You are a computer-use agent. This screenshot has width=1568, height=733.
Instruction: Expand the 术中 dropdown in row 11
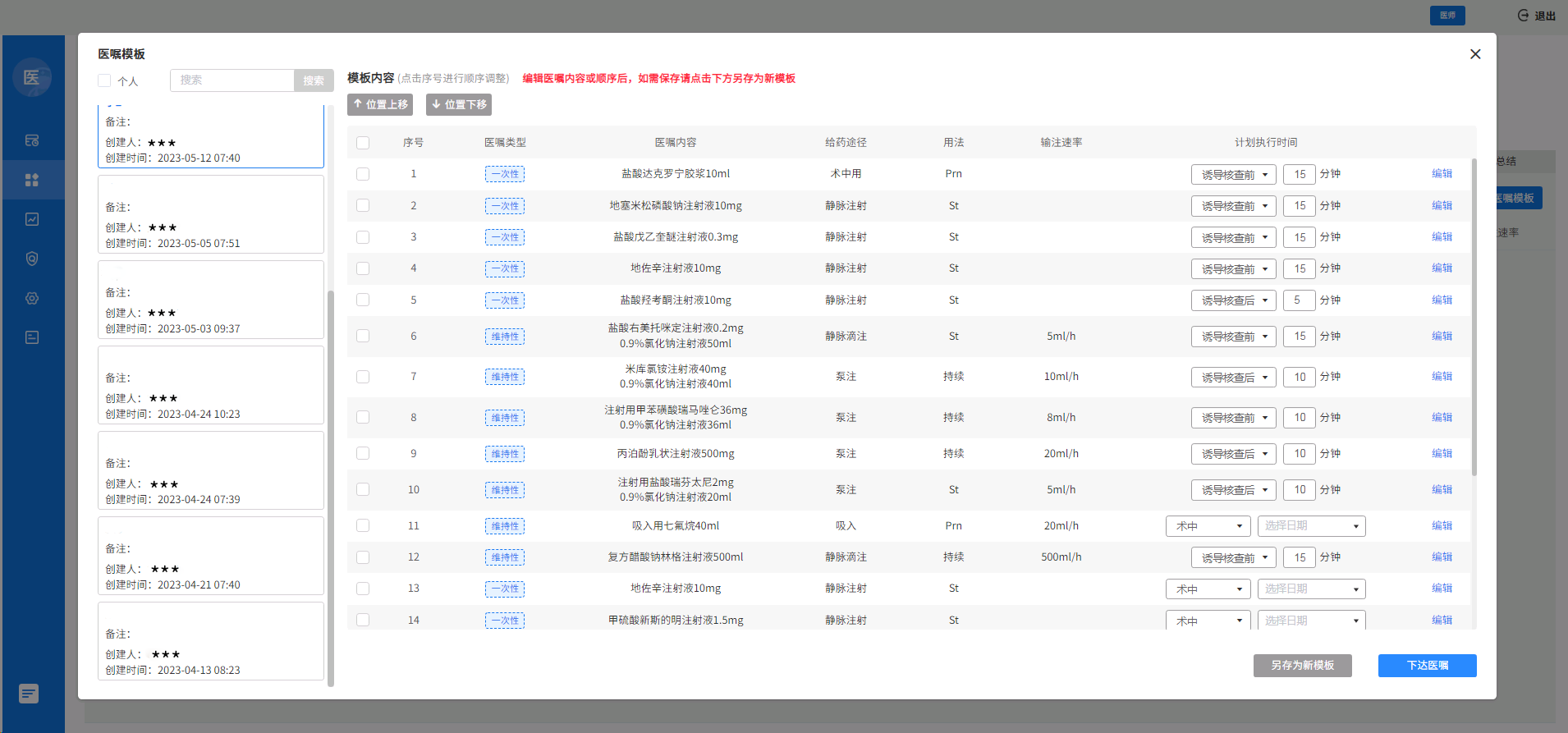(x=1208, y=526)
